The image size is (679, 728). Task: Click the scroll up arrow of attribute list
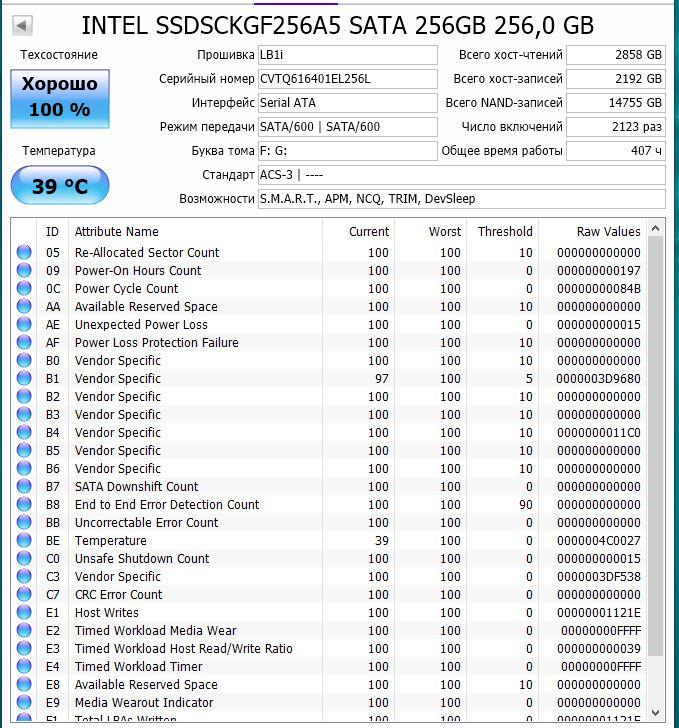point(655,228)
